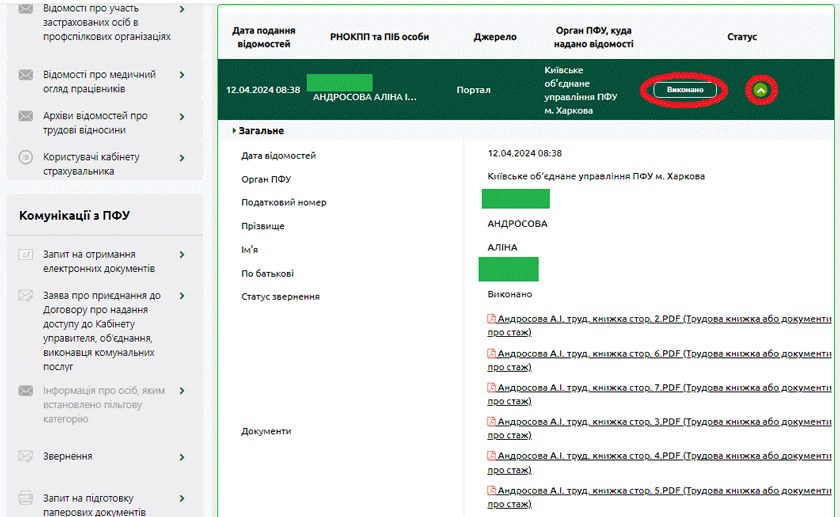Expand arrow for Архіви відомостей про трудові відносини
840x517 pixels.
tap(181, 116)
